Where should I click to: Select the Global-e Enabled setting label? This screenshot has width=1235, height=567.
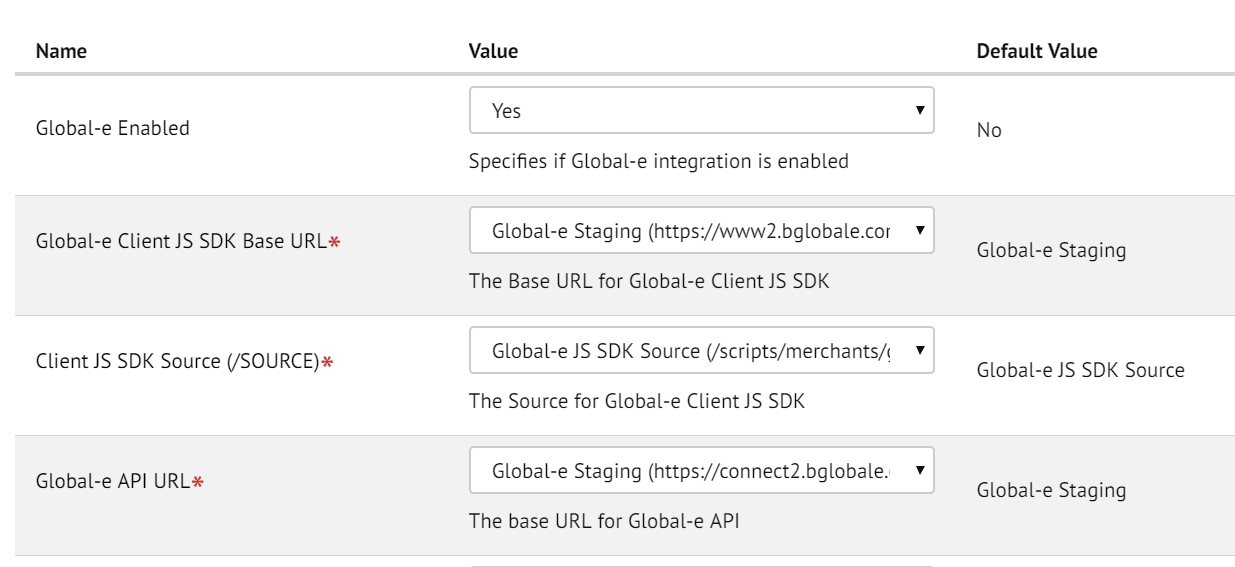pos(113,128)
